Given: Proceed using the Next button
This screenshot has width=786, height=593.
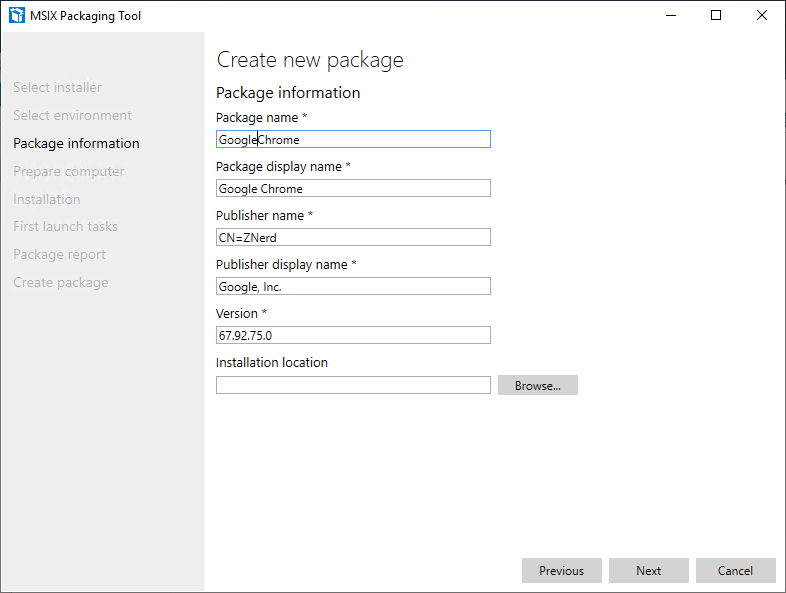Looking at the screenshot, I should click(x=649, y=570).
